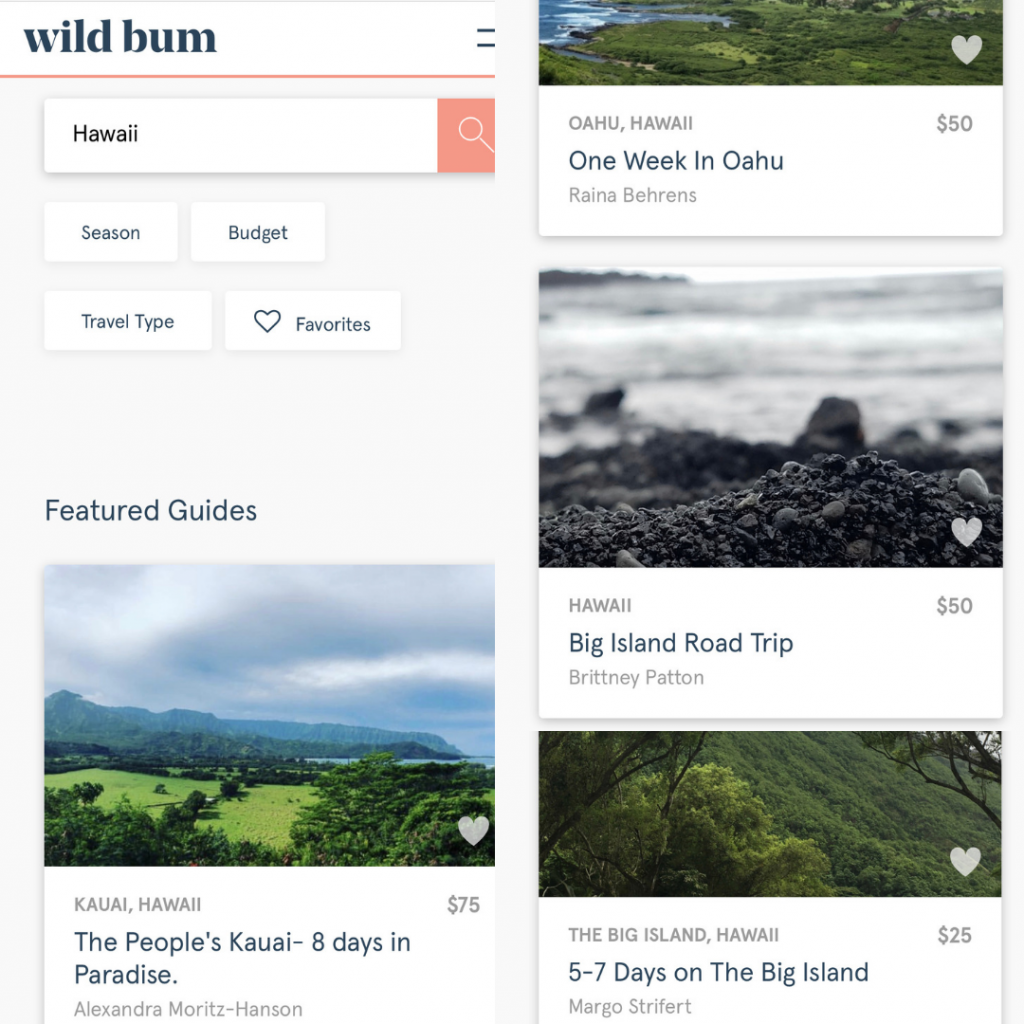1024x1024 pixels.
Task: Click the wild bum logo
Action: 120,37
